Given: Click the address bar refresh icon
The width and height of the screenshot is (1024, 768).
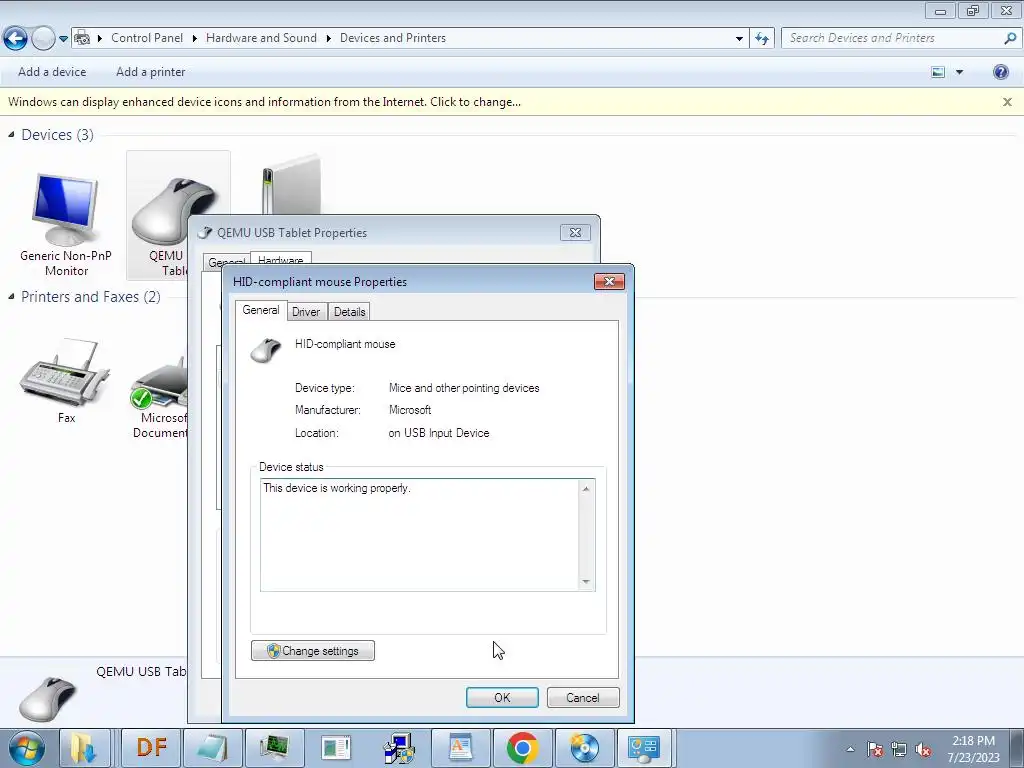Looking at the screenshot, I should tap(762, 39).
